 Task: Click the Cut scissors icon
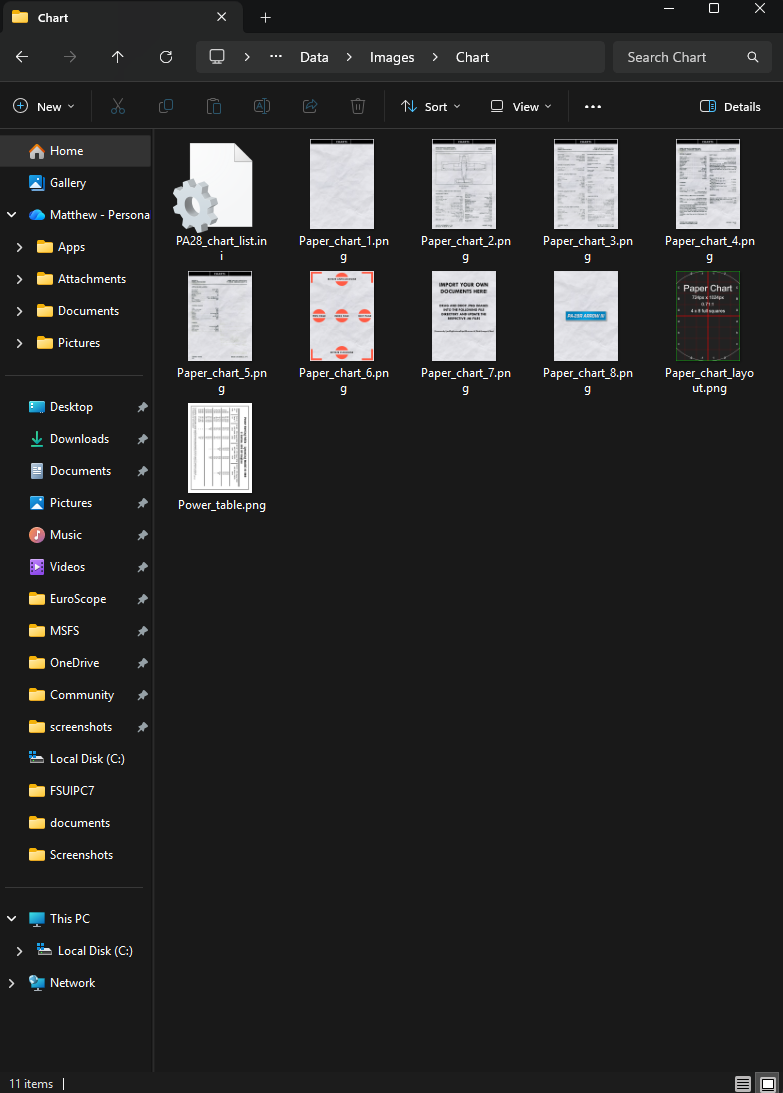coord(118,107)
